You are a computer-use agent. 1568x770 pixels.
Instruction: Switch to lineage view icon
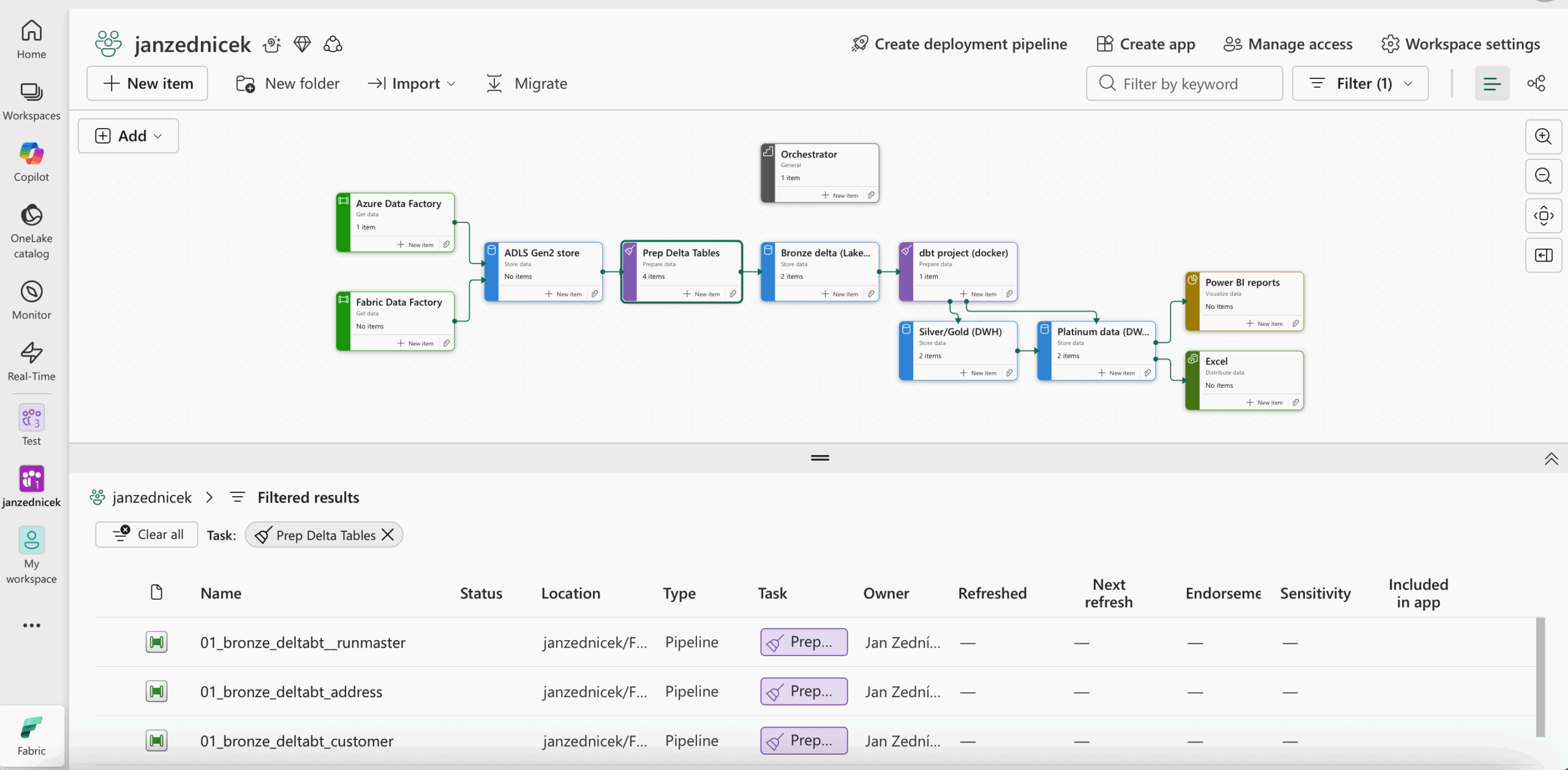1536,83
